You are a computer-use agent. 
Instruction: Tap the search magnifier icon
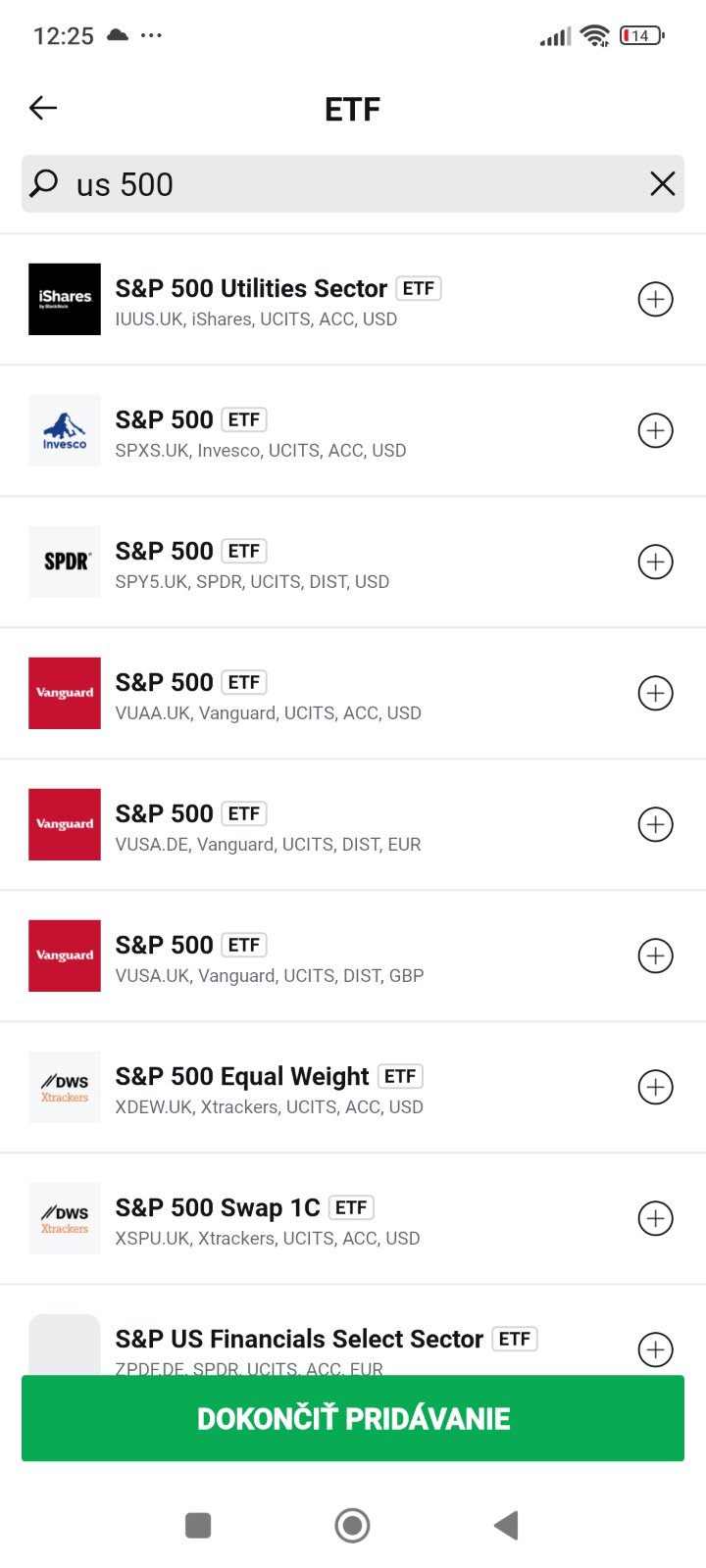[x=44, y=183]
